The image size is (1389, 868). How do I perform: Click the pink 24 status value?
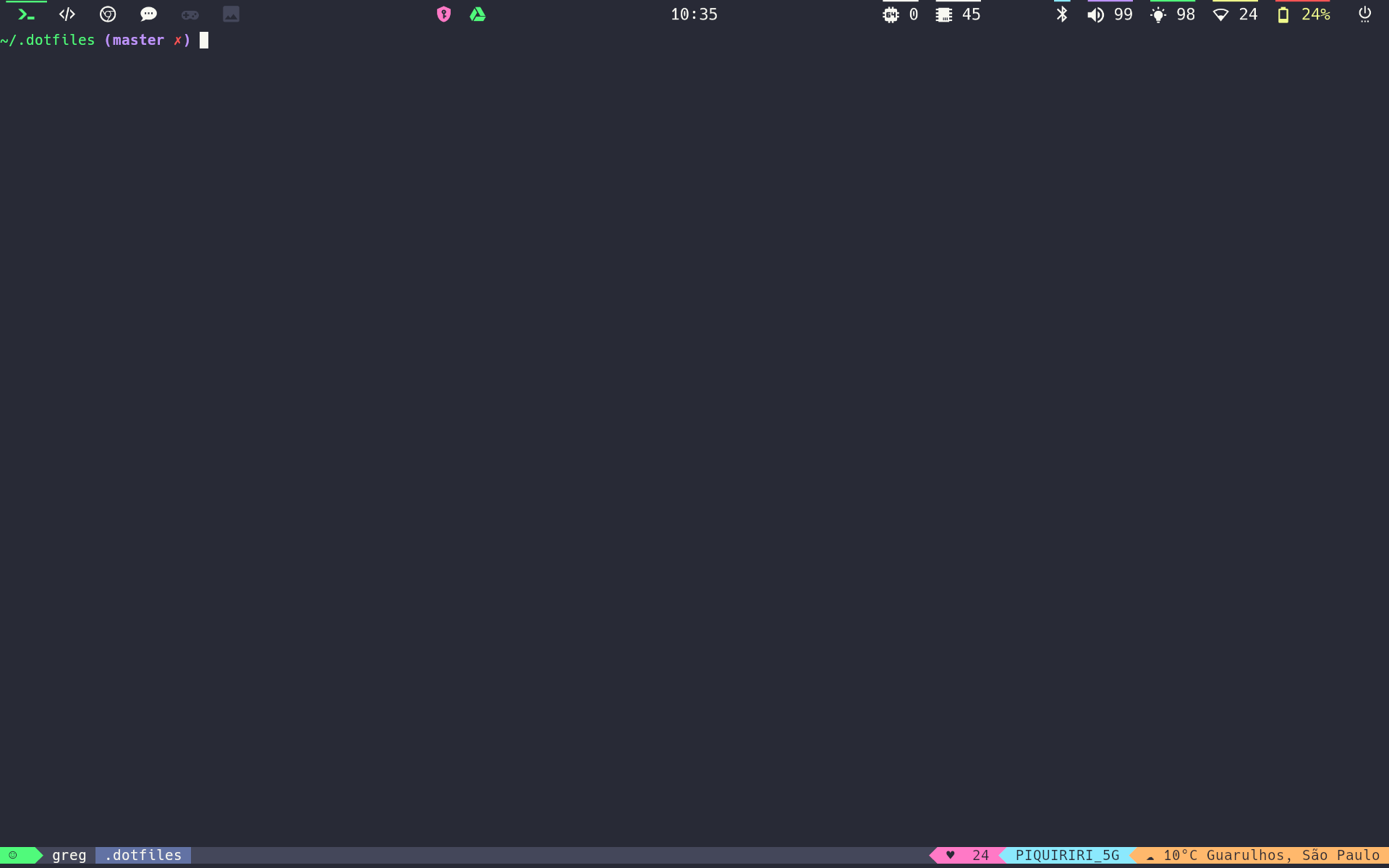pos(981,855)
